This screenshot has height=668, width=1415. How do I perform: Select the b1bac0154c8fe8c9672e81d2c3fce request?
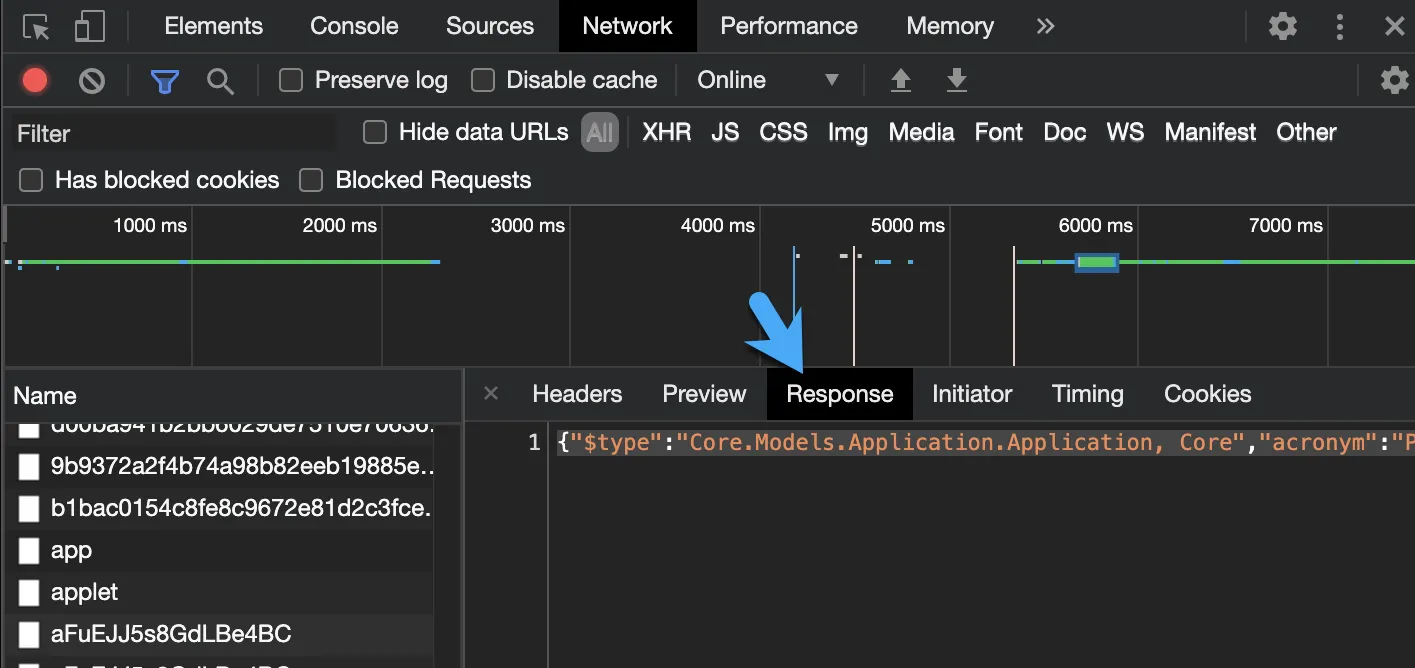click(219, 508)
